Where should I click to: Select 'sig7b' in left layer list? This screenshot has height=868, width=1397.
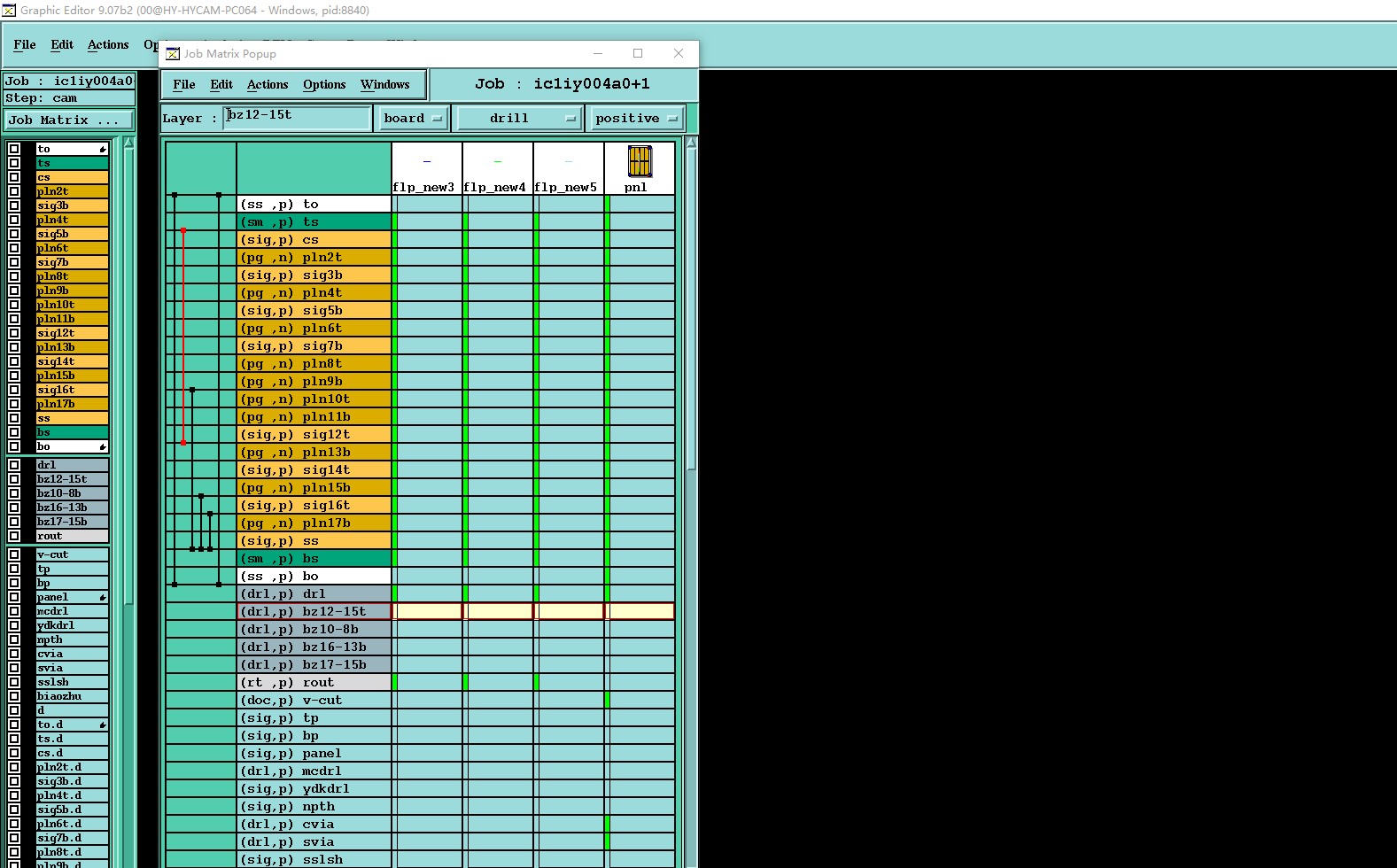coord(72,262)
